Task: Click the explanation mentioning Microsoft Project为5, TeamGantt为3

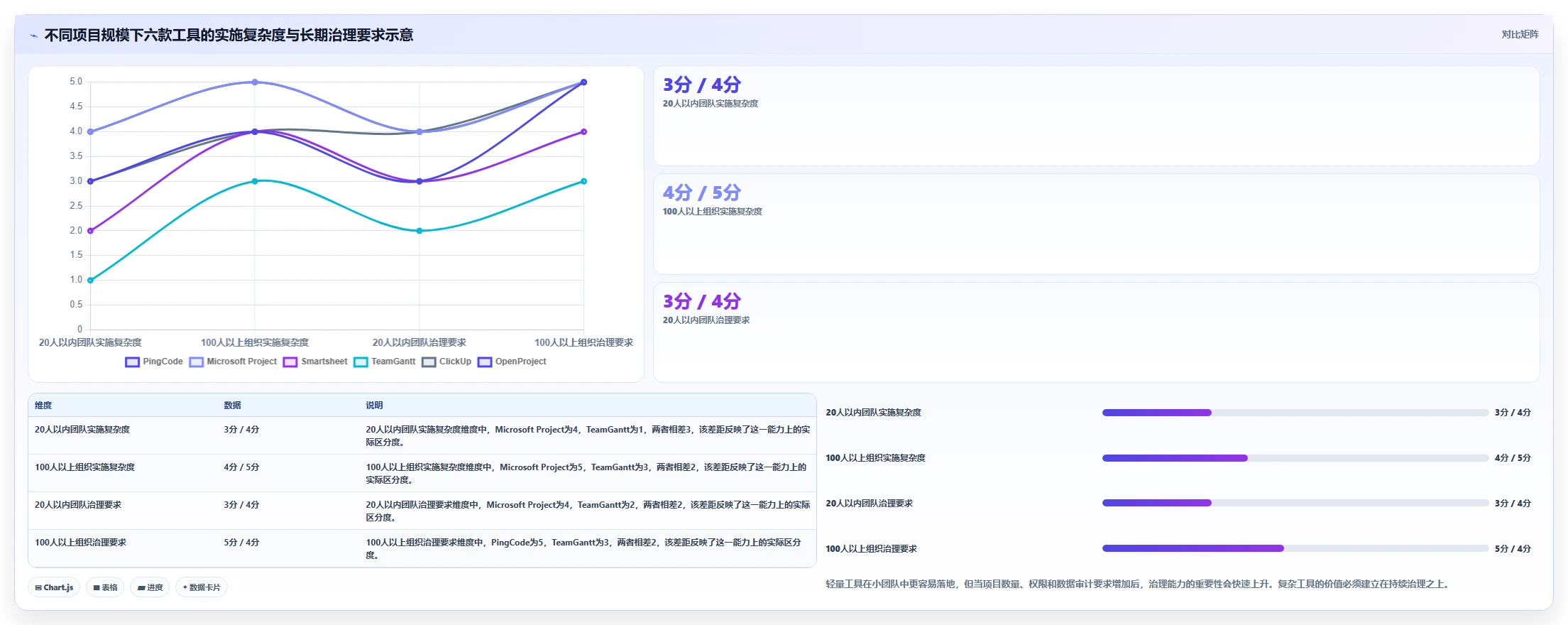Action: (x=586, y=474)
